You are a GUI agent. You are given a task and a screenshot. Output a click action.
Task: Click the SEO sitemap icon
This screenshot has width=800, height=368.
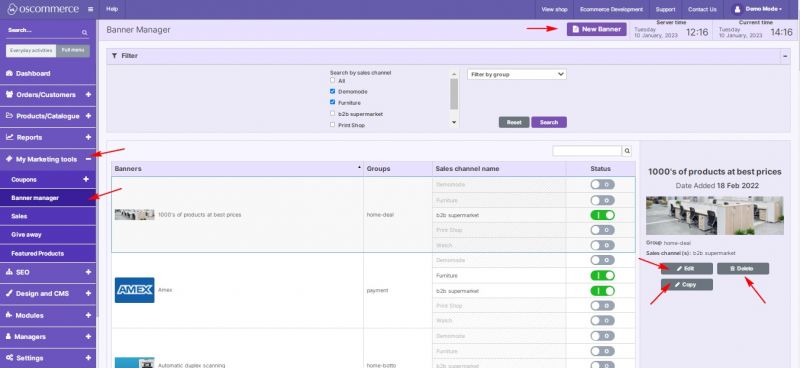point(9,272)
